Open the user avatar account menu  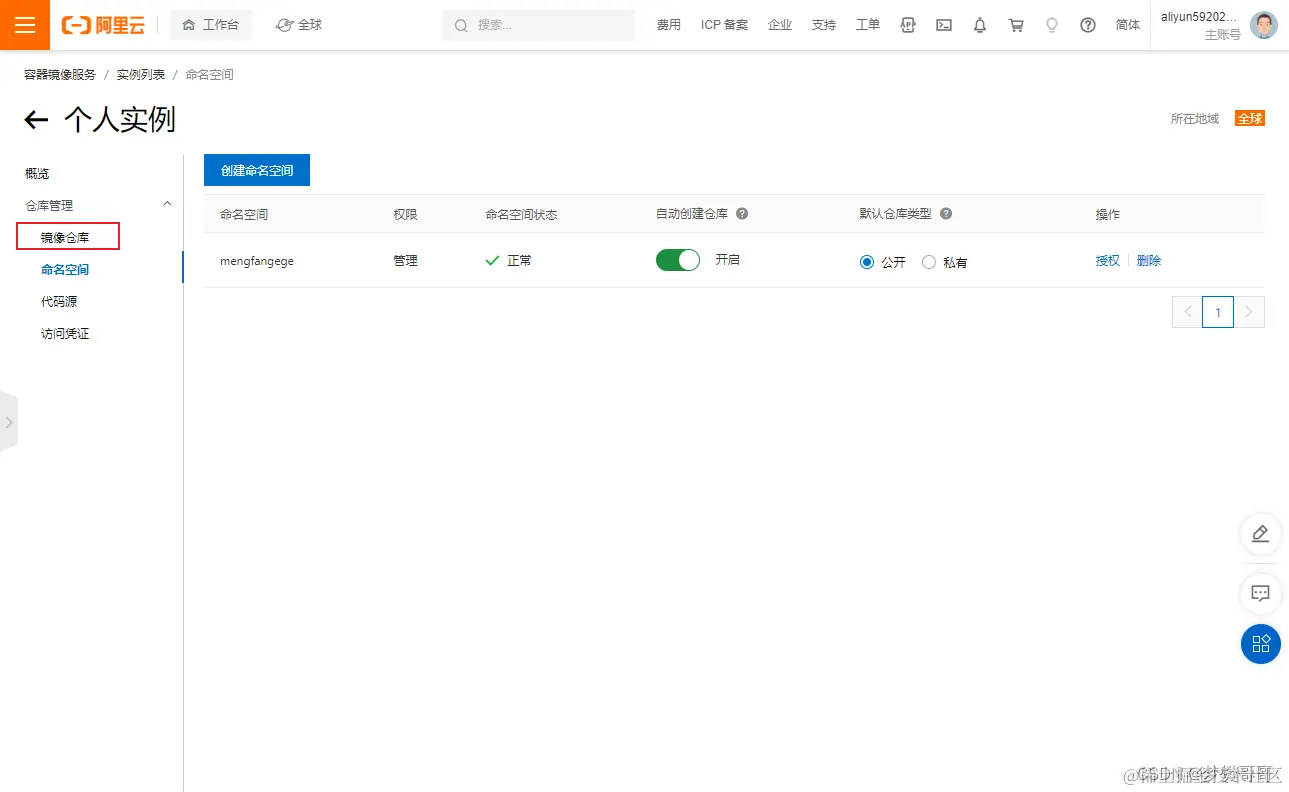[1264, 25]
